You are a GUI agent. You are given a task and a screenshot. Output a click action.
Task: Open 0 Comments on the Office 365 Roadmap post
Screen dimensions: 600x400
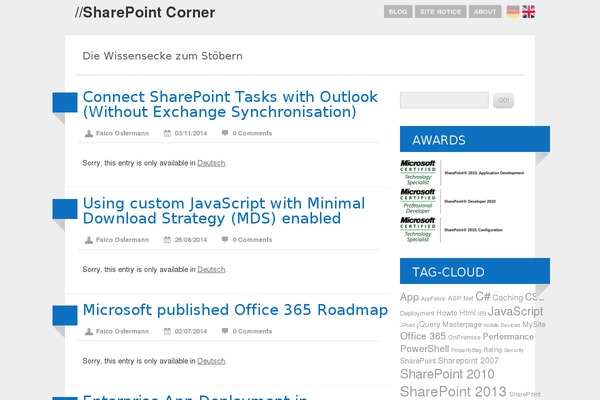pos(252,331)
